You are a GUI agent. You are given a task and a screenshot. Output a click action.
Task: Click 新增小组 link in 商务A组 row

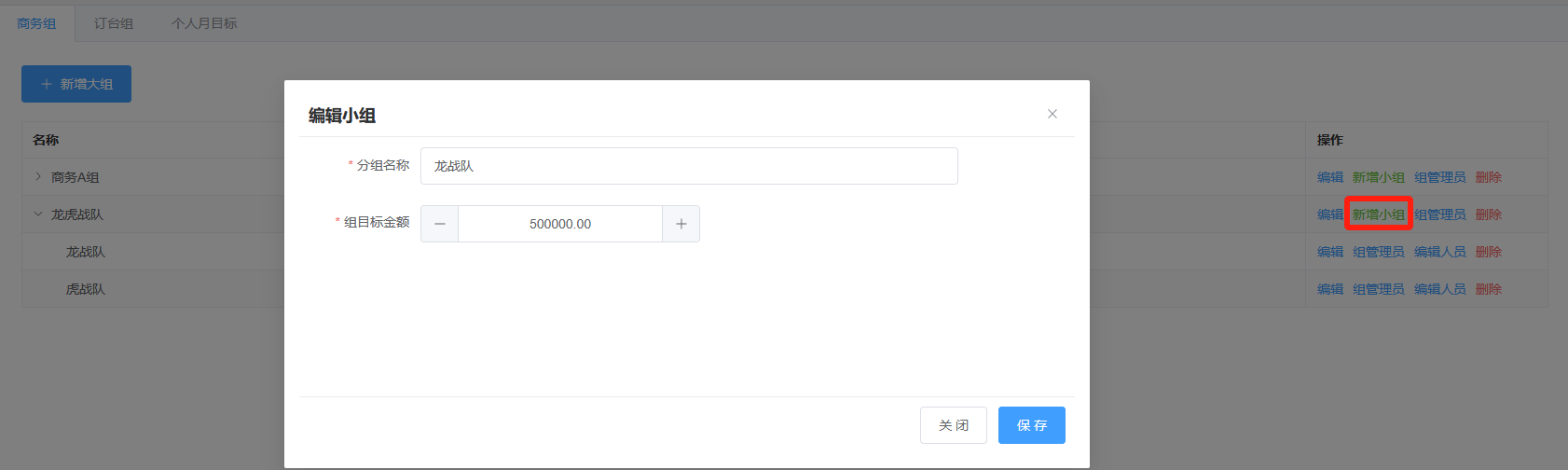point(1378,177)
